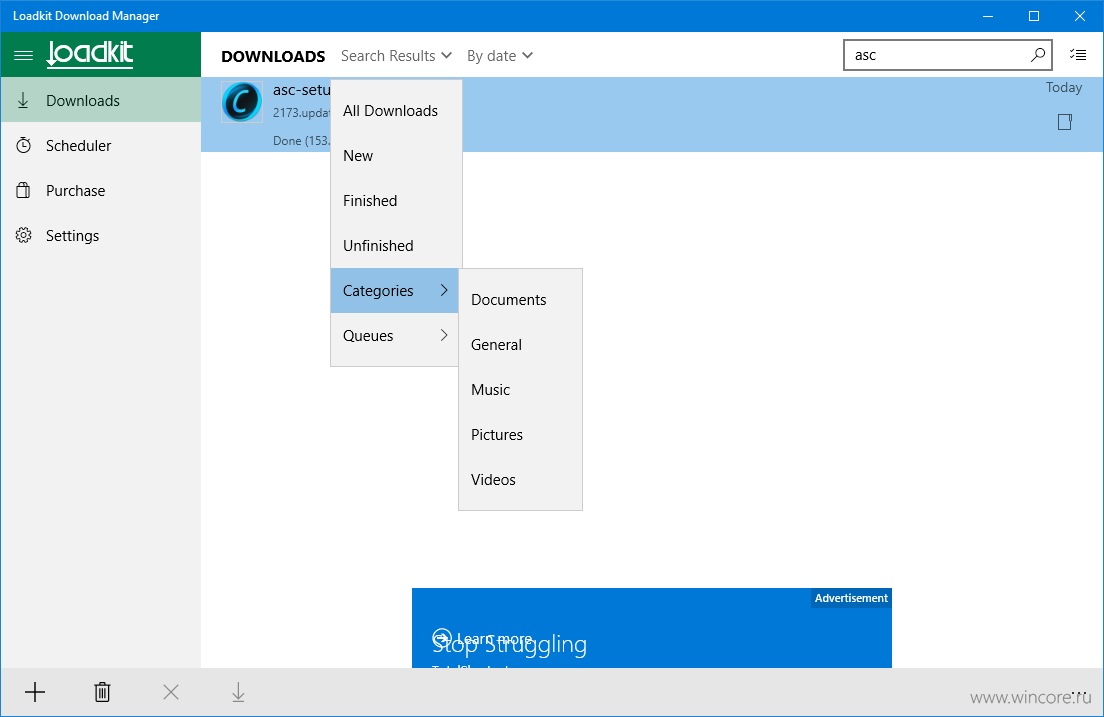The width and height of the screenshot is (1104, 717).
Task: Expand the Search Results filter dropdown
Action: tap(396, 56)
